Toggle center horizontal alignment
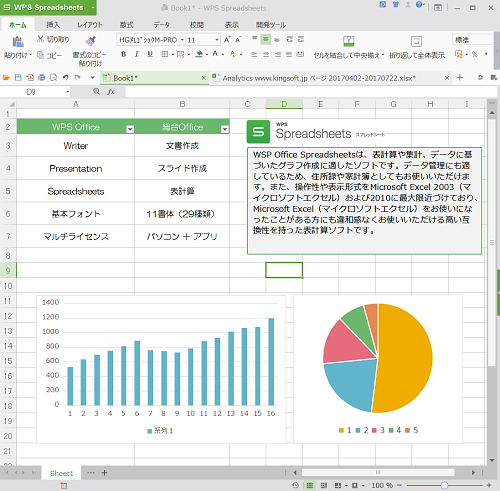 point(266,54)
